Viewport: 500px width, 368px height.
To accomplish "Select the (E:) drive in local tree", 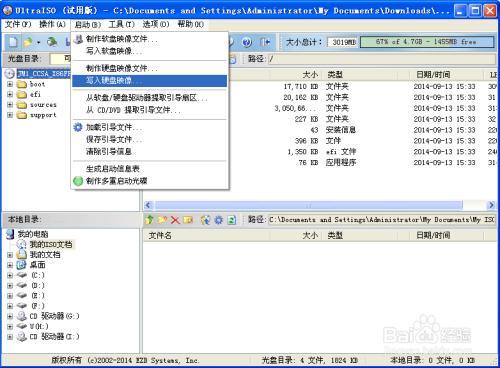I will pyautogui.click(x=38, y=296).
